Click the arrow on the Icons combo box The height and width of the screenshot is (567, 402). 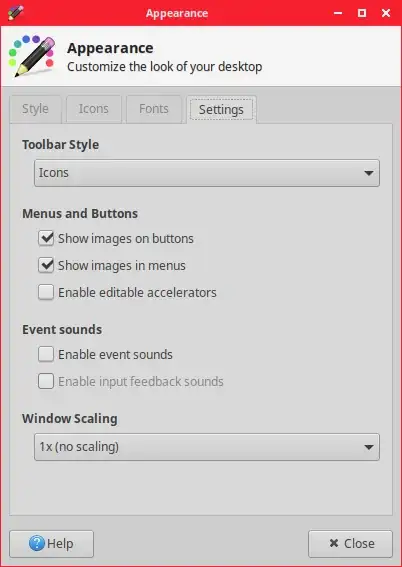369,173
